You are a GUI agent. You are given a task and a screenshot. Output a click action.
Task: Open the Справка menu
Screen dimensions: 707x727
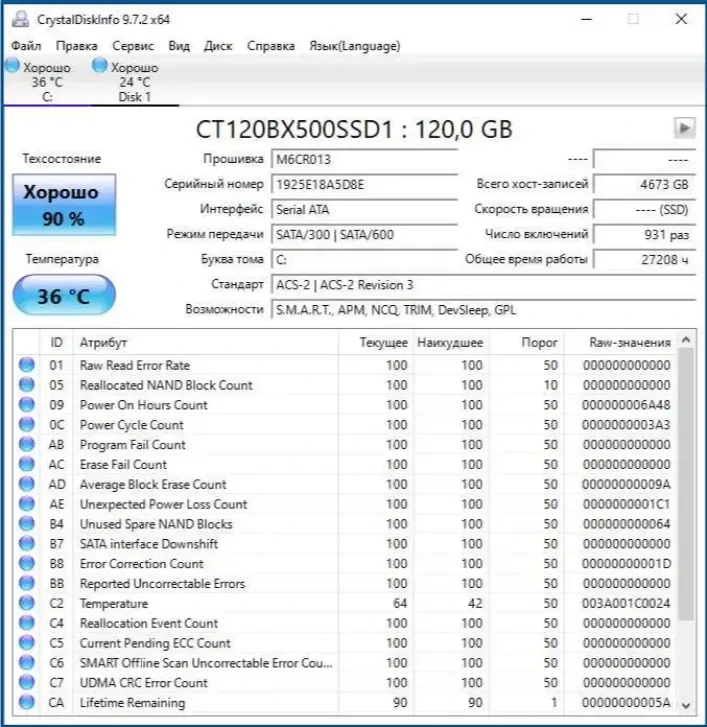(x=270, y=46)
